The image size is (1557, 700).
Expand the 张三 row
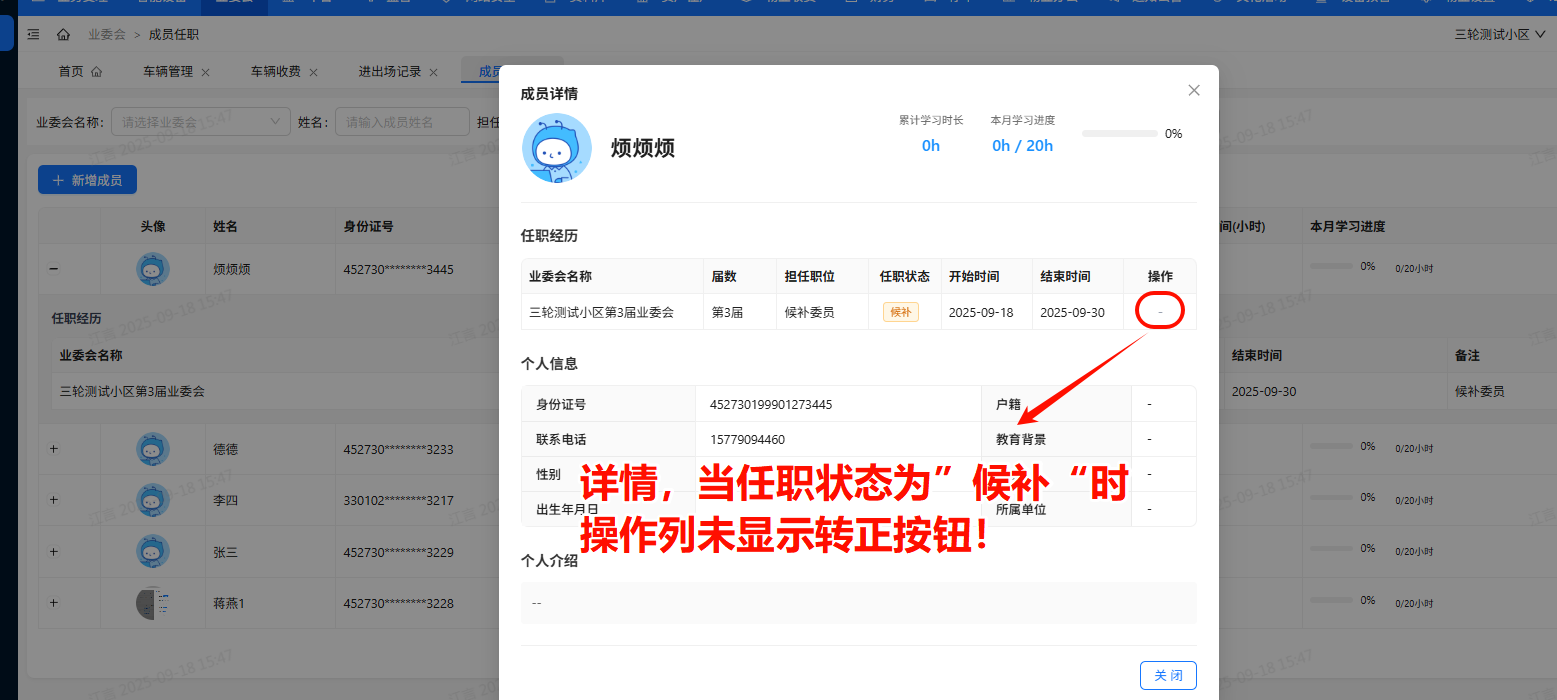click(x=54, y=552)
